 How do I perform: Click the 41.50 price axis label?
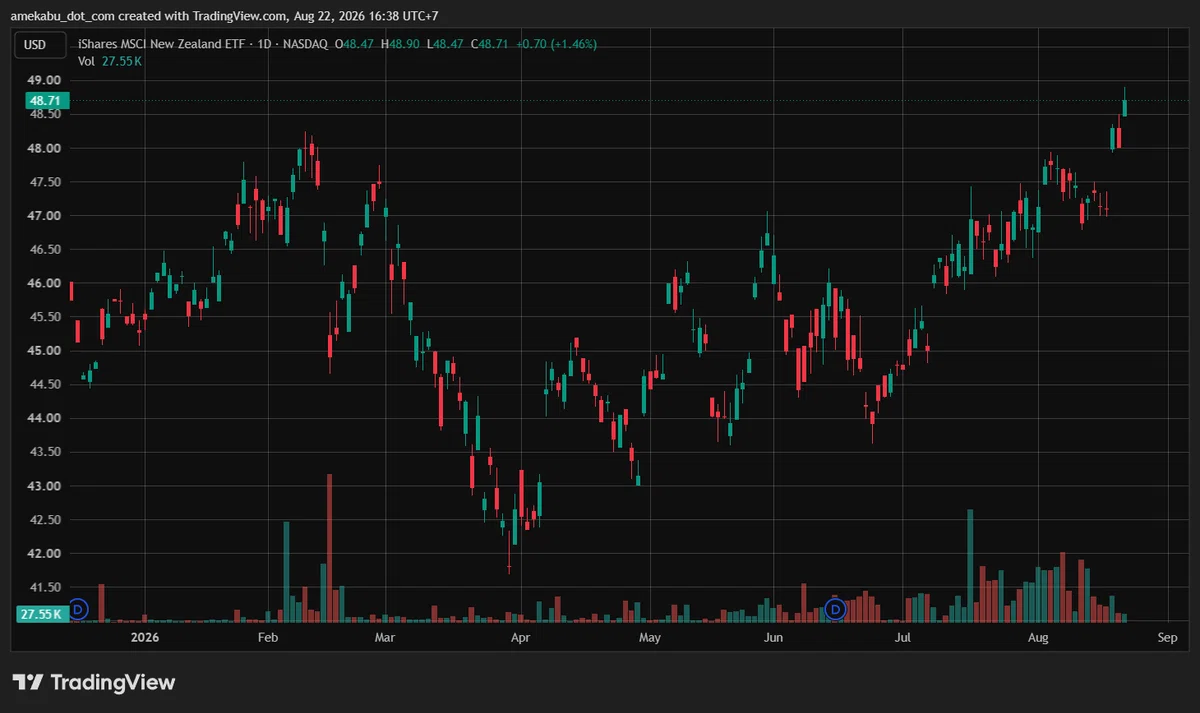(x=45, y=588)
